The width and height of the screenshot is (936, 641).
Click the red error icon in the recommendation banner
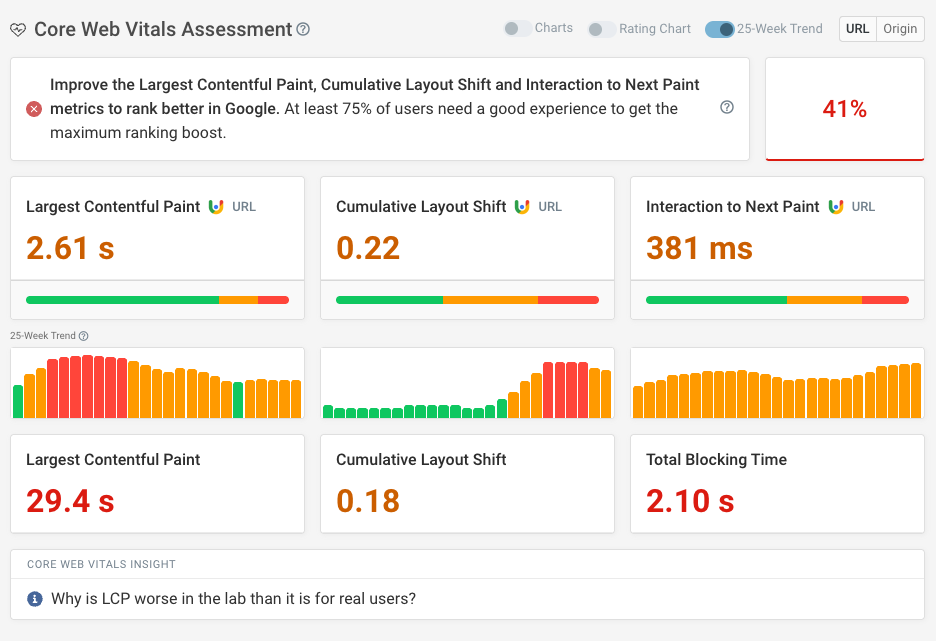click(x=34, y=109)
